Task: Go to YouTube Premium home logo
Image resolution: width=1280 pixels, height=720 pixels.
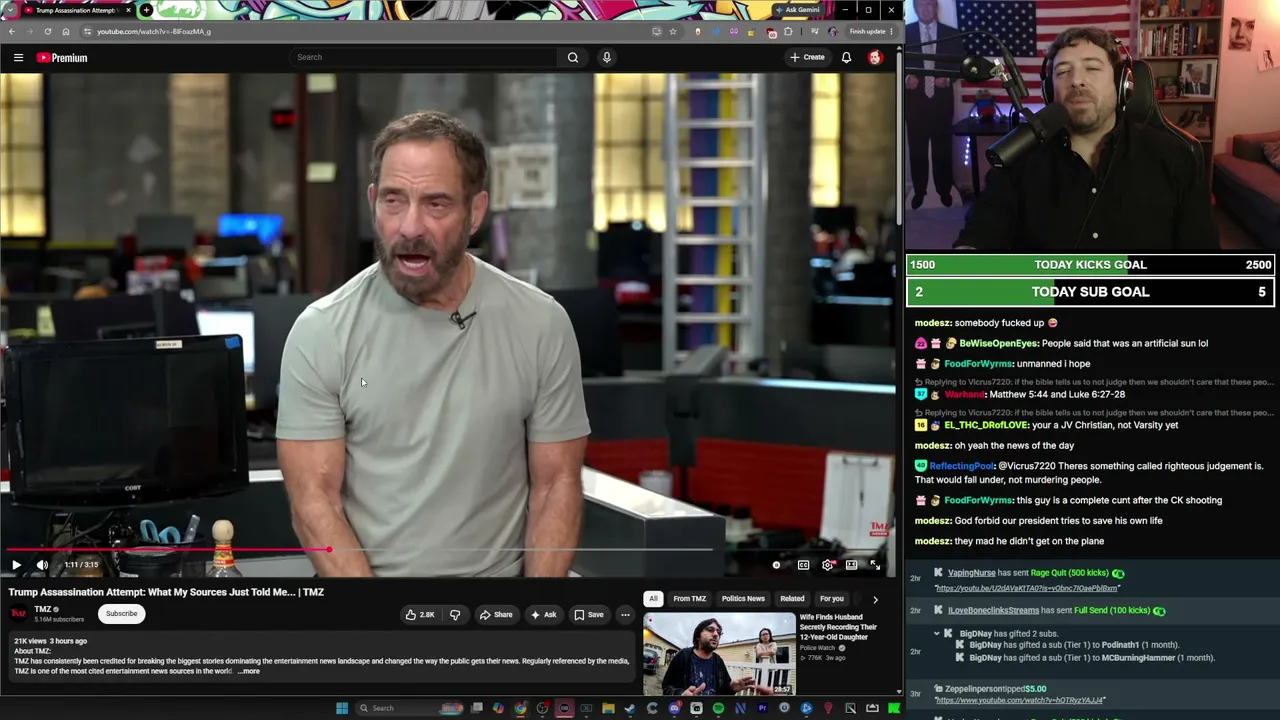Action: click(x=62, y=57)
